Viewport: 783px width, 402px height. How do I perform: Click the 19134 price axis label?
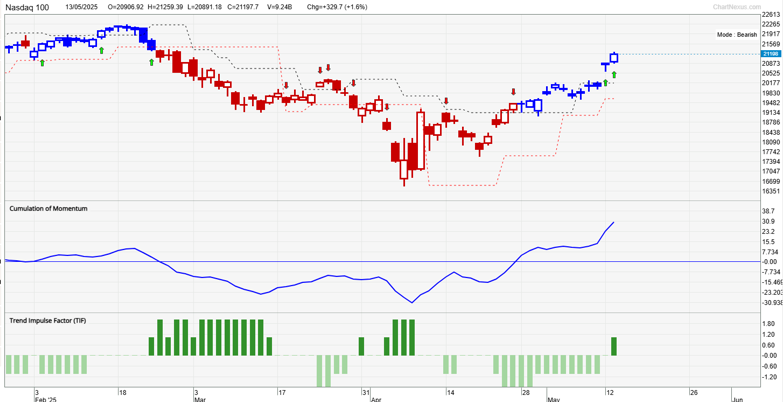771,113
